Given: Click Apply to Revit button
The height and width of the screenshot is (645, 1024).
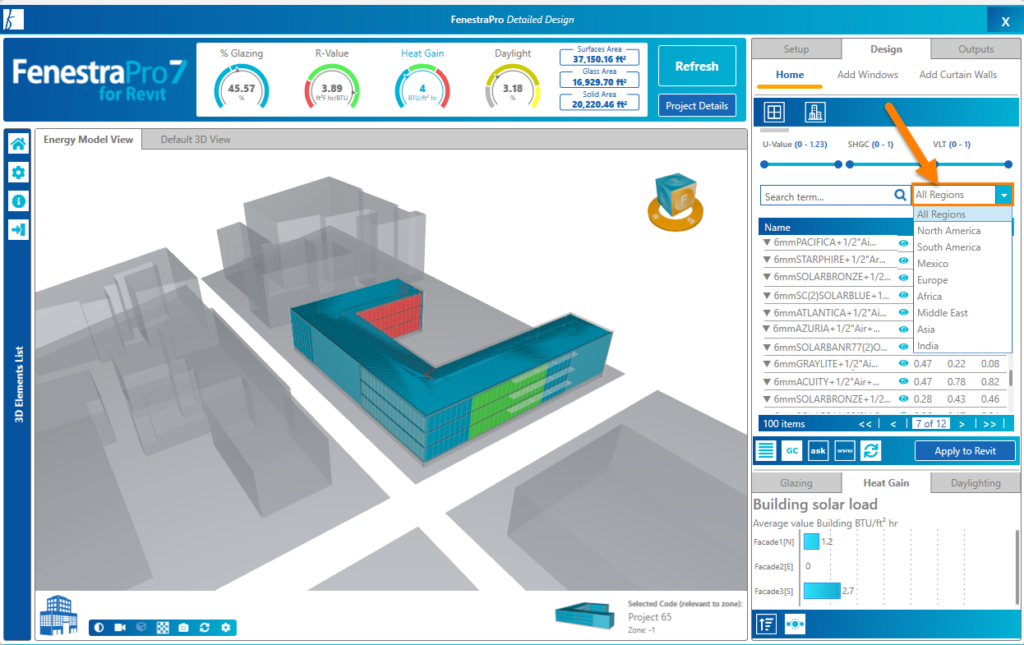Looking at the screenshot, I should coord(965,450).
